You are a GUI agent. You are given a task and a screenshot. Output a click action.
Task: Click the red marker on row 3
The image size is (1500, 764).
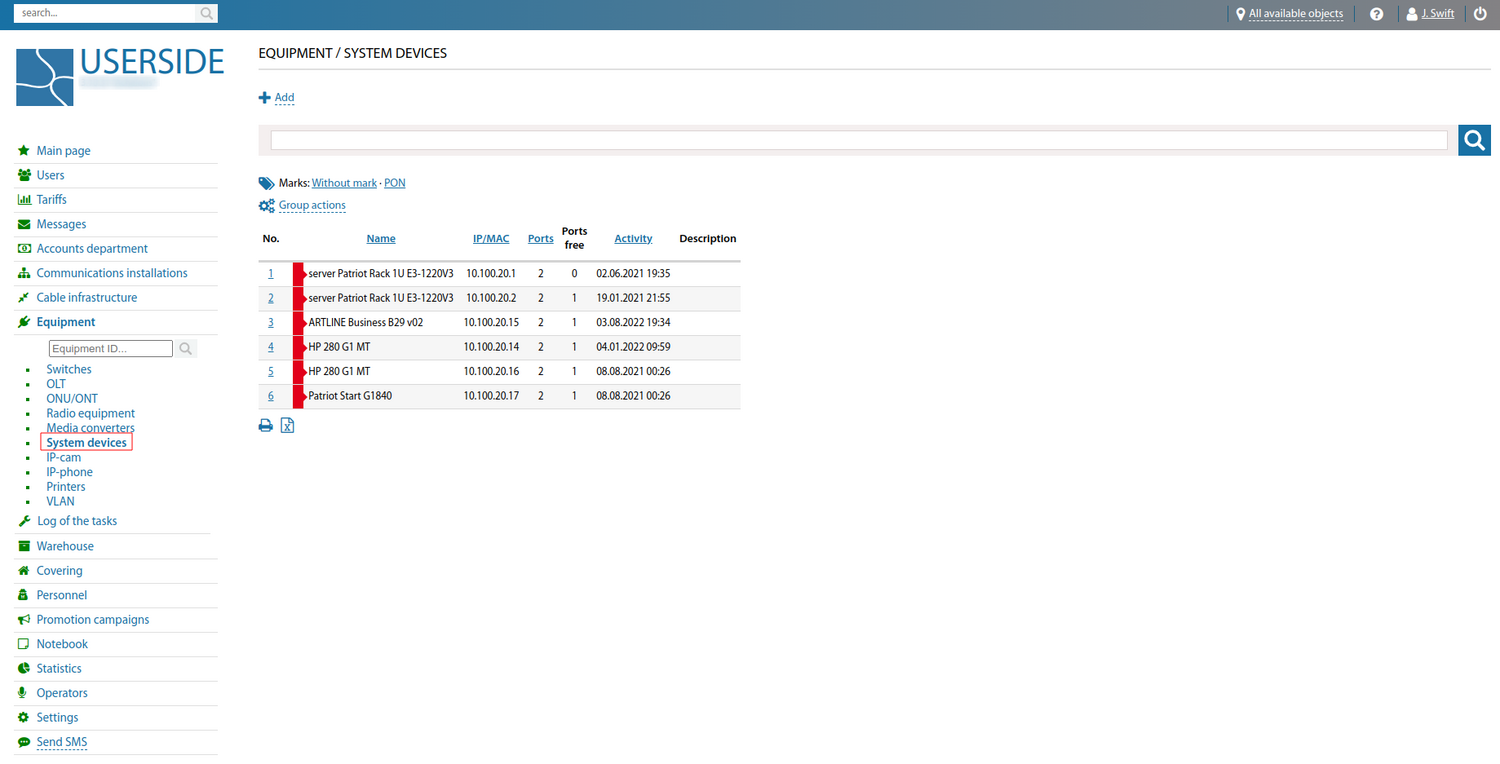click(298, 323)
